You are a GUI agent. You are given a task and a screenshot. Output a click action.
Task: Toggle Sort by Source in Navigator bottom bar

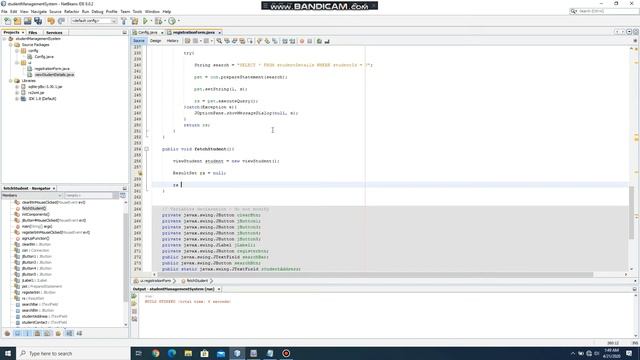[x=79, y=333]
